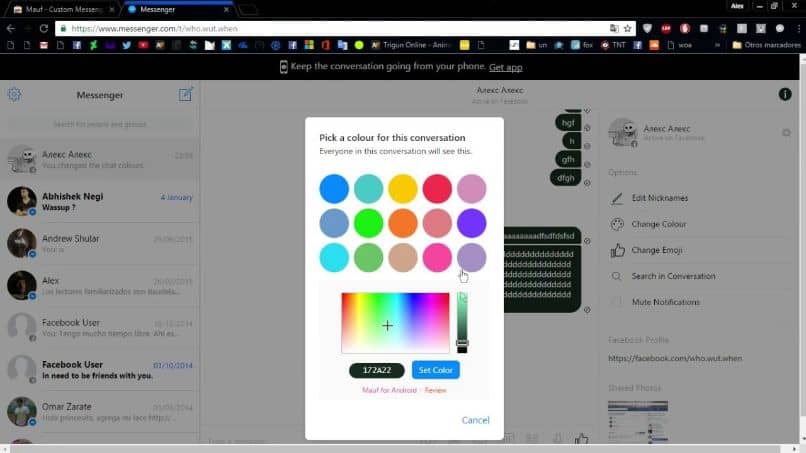
Task: Open translate page icon in address bar
Action: pyautogui.click(x=614, y=29)
